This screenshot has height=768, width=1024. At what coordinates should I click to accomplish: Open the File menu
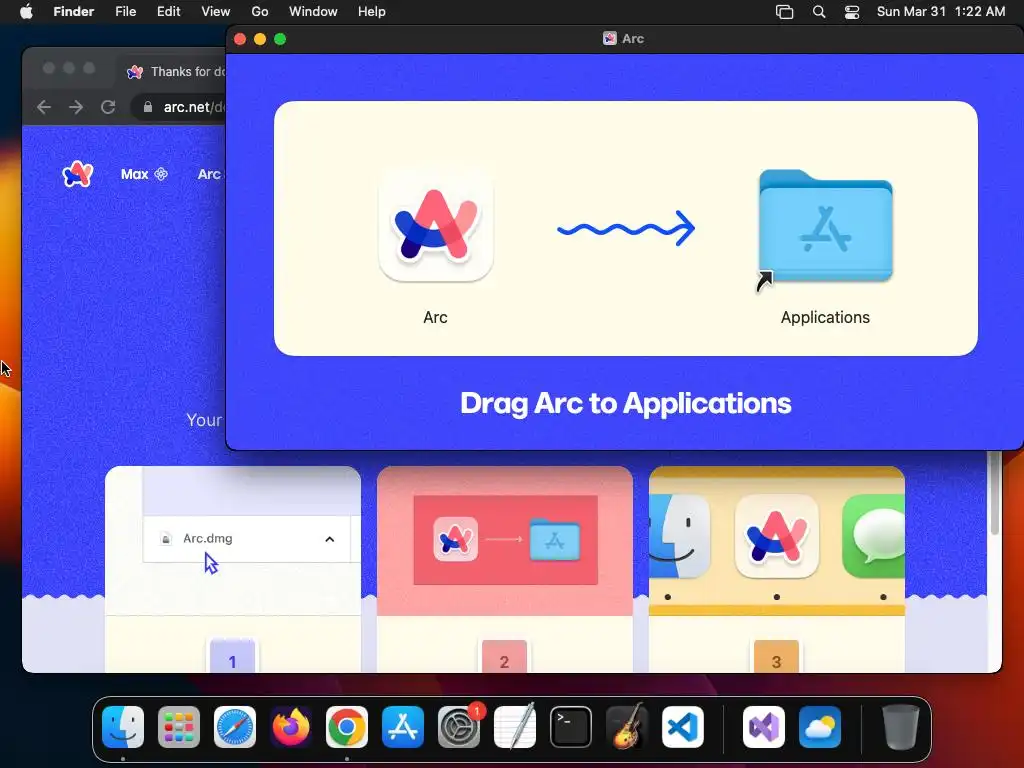[125, 12]
